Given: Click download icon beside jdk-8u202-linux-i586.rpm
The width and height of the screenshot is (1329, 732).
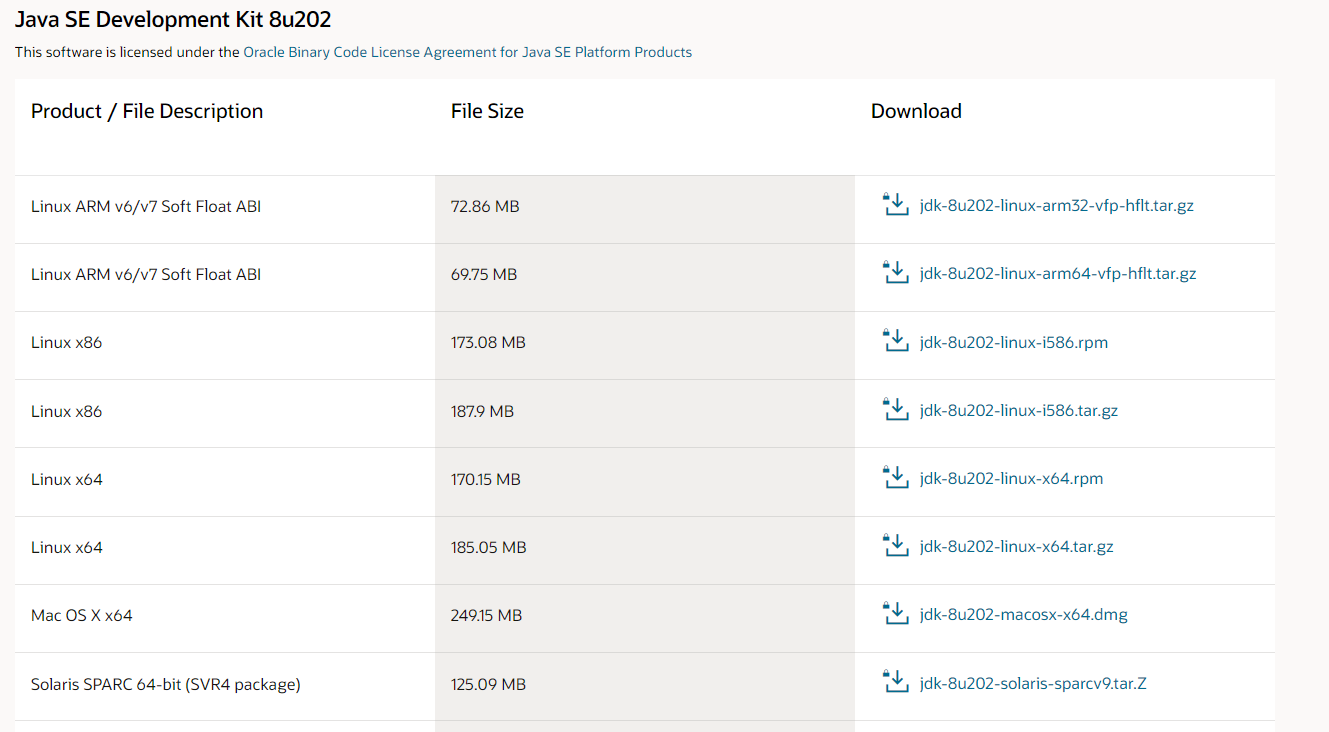Looking at the screenshot, I should [x=895, y=341].
